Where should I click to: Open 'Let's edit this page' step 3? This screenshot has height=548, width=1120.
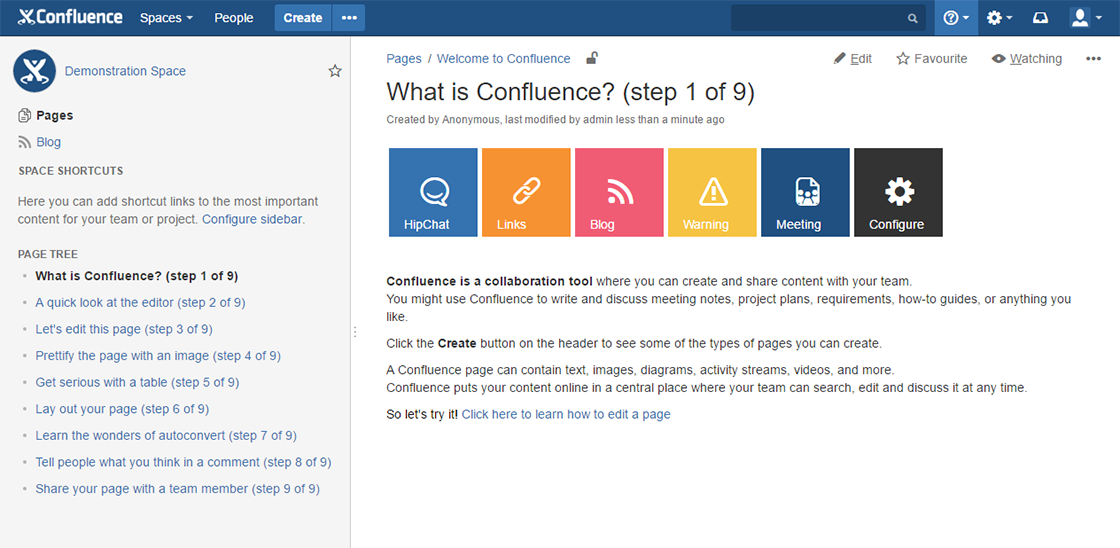pos(124,329)
